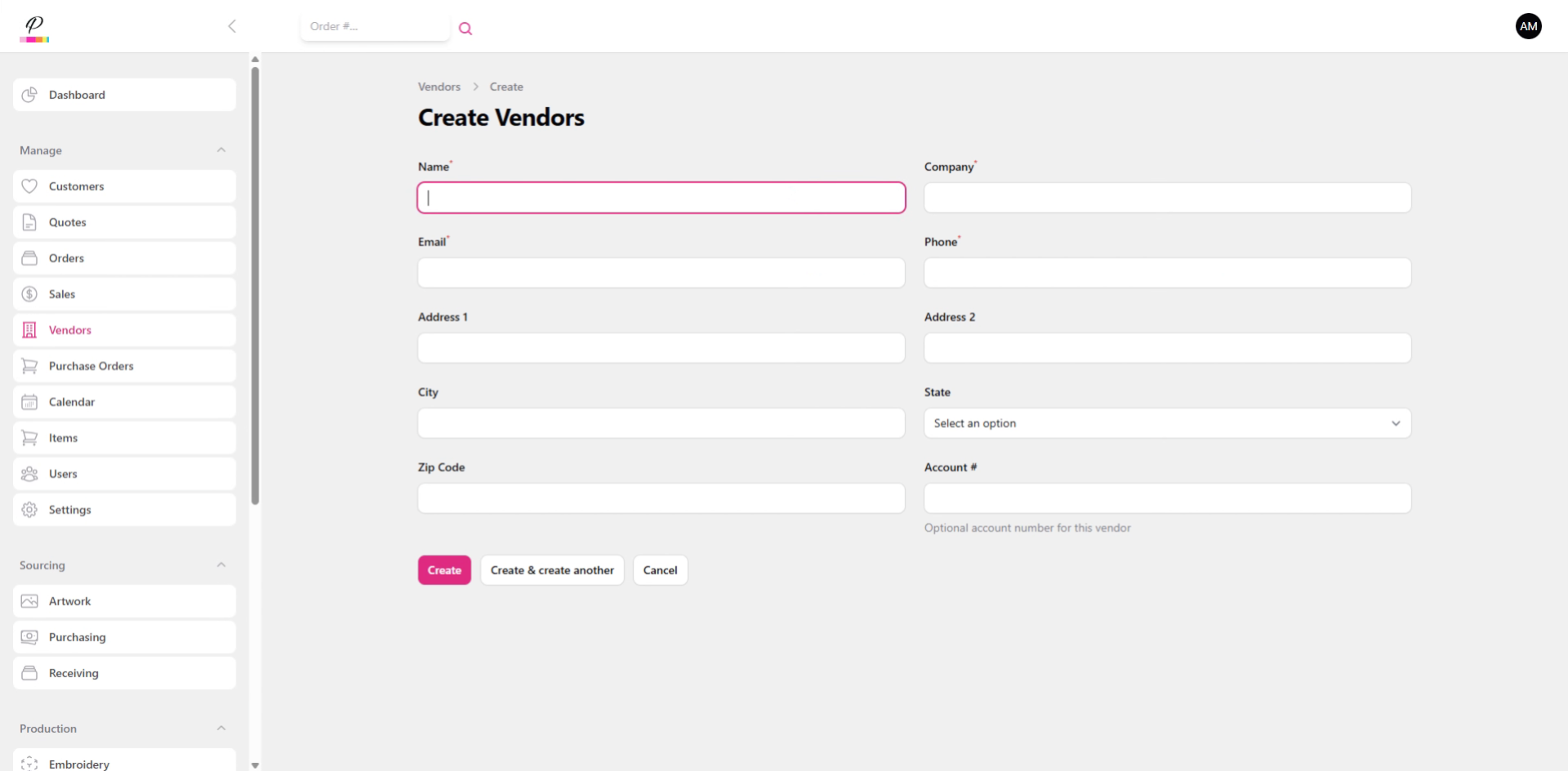Open the AM user account menu
Viewport: 1568px width, 771px height.
pos(1529,26)
